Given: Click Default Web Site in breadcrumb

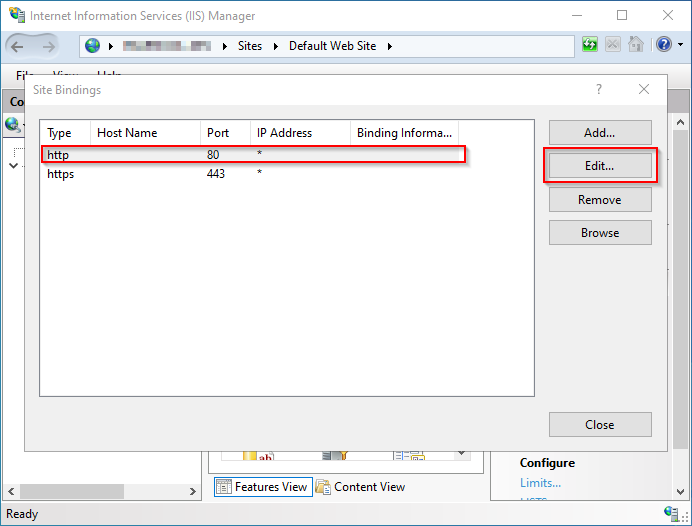Looking at the screenshot, I should coord(332,46).
